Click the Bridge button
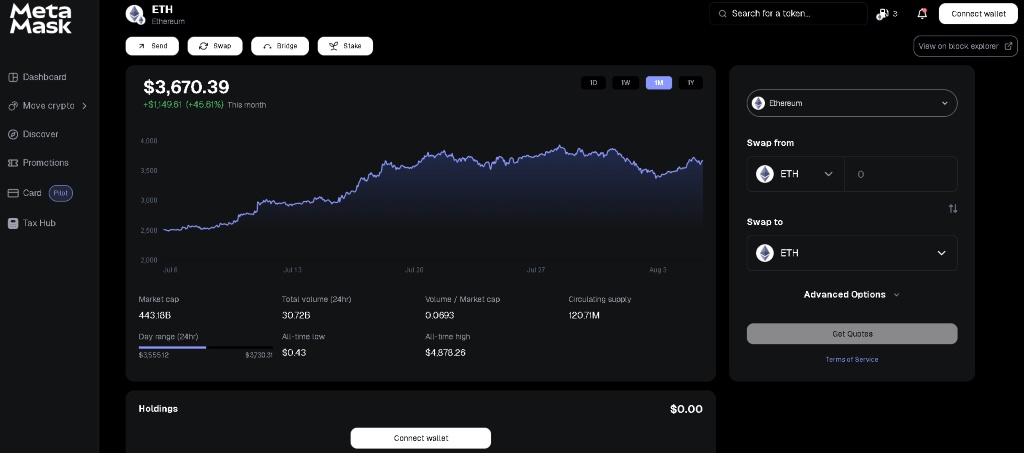 click(280, 46)
